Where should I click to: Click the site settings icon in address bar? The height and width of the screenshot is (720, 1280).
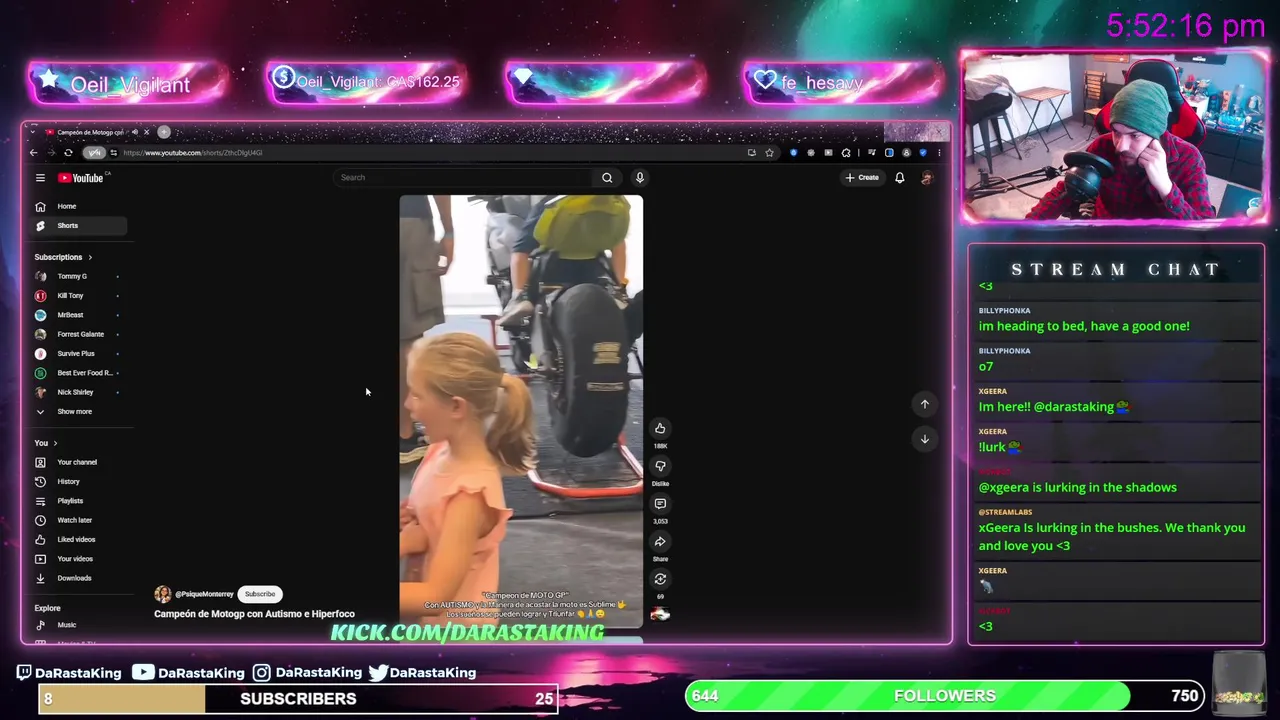pyautogui.click(x=113, y=153)
